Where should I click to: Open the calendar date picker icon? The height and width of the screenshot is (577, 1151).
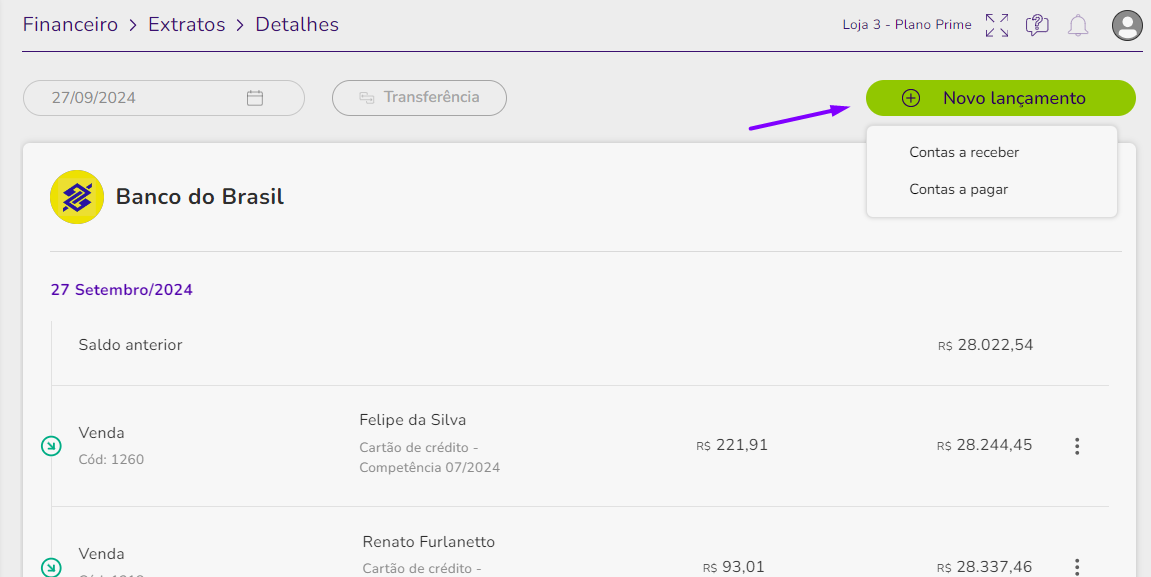point(255,98)
